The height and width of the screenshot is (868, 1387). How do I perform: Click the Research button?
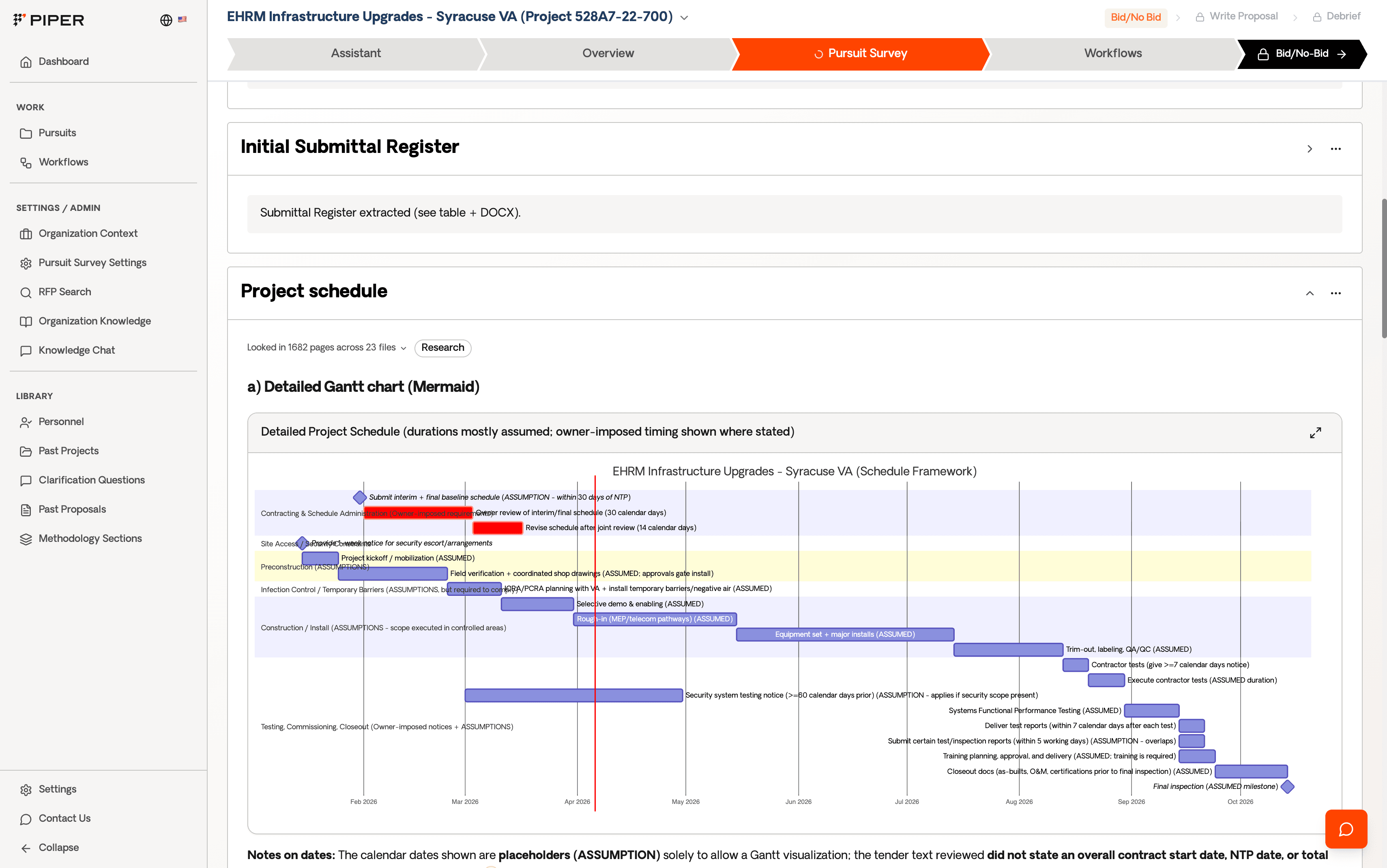[x=442, y=348]
